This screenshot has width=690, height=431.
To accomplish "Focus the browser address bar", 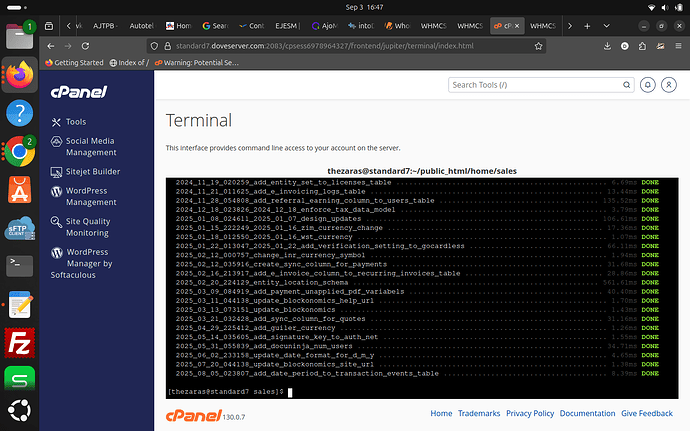I will pyautogui.click(x=347, y=46).
